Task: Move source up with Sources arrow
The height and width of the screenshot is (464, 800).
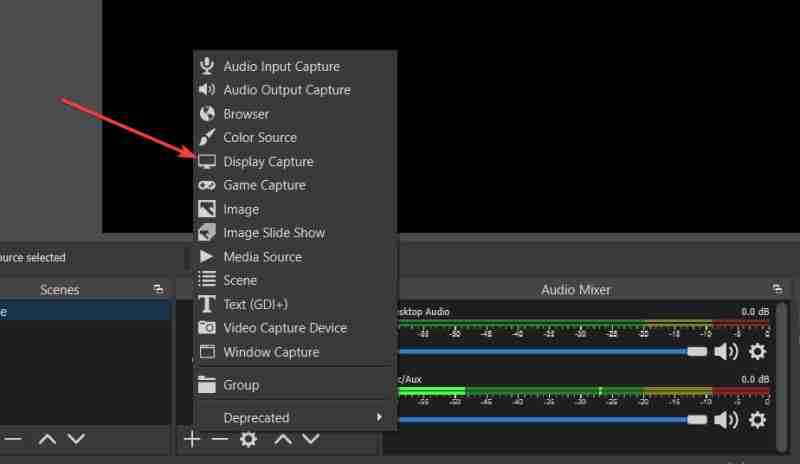Action: point(283,439)
